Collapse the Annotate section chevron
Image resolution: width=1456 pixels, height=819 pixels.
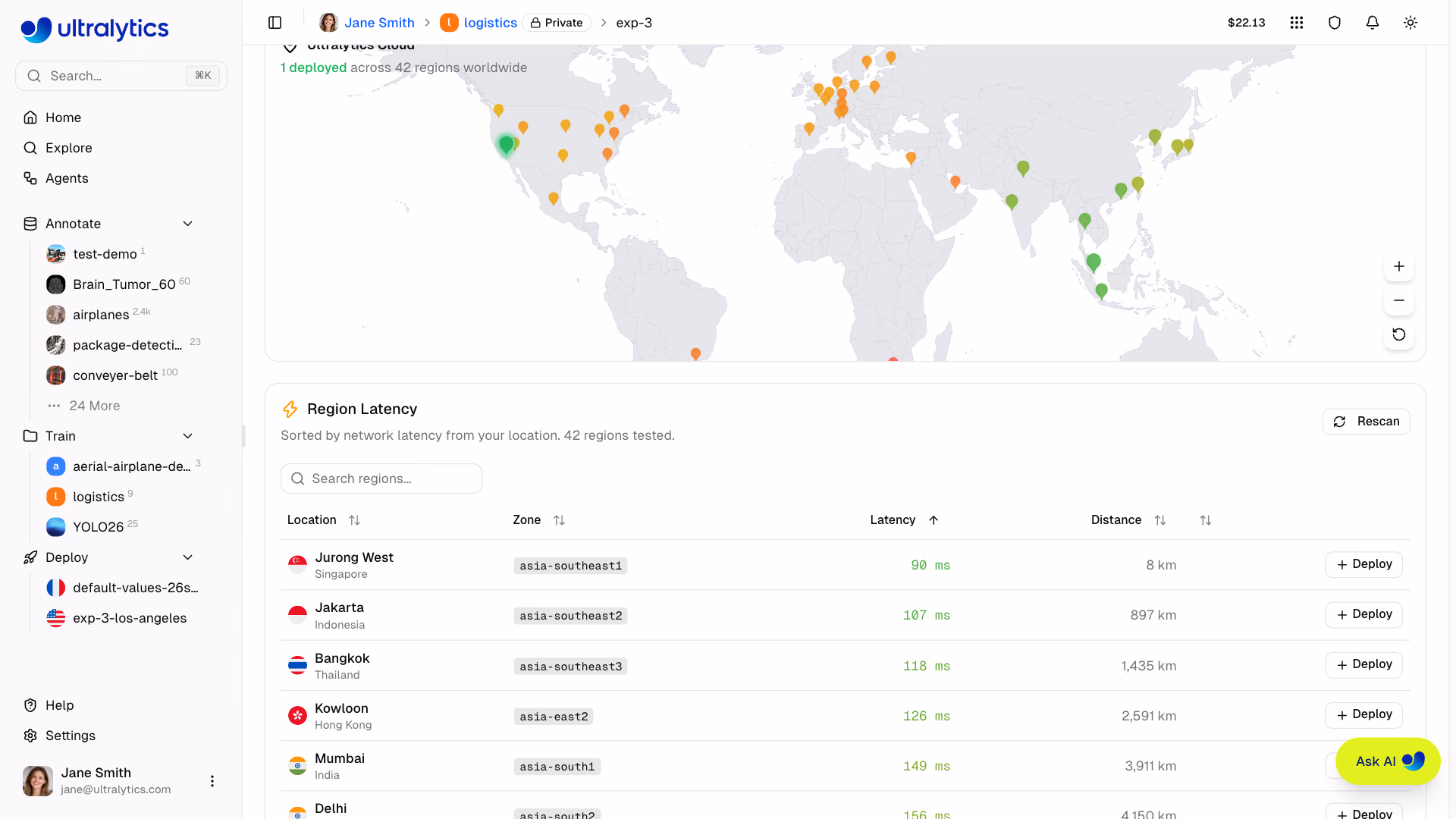pyautogui.click(x=188, y=224)
